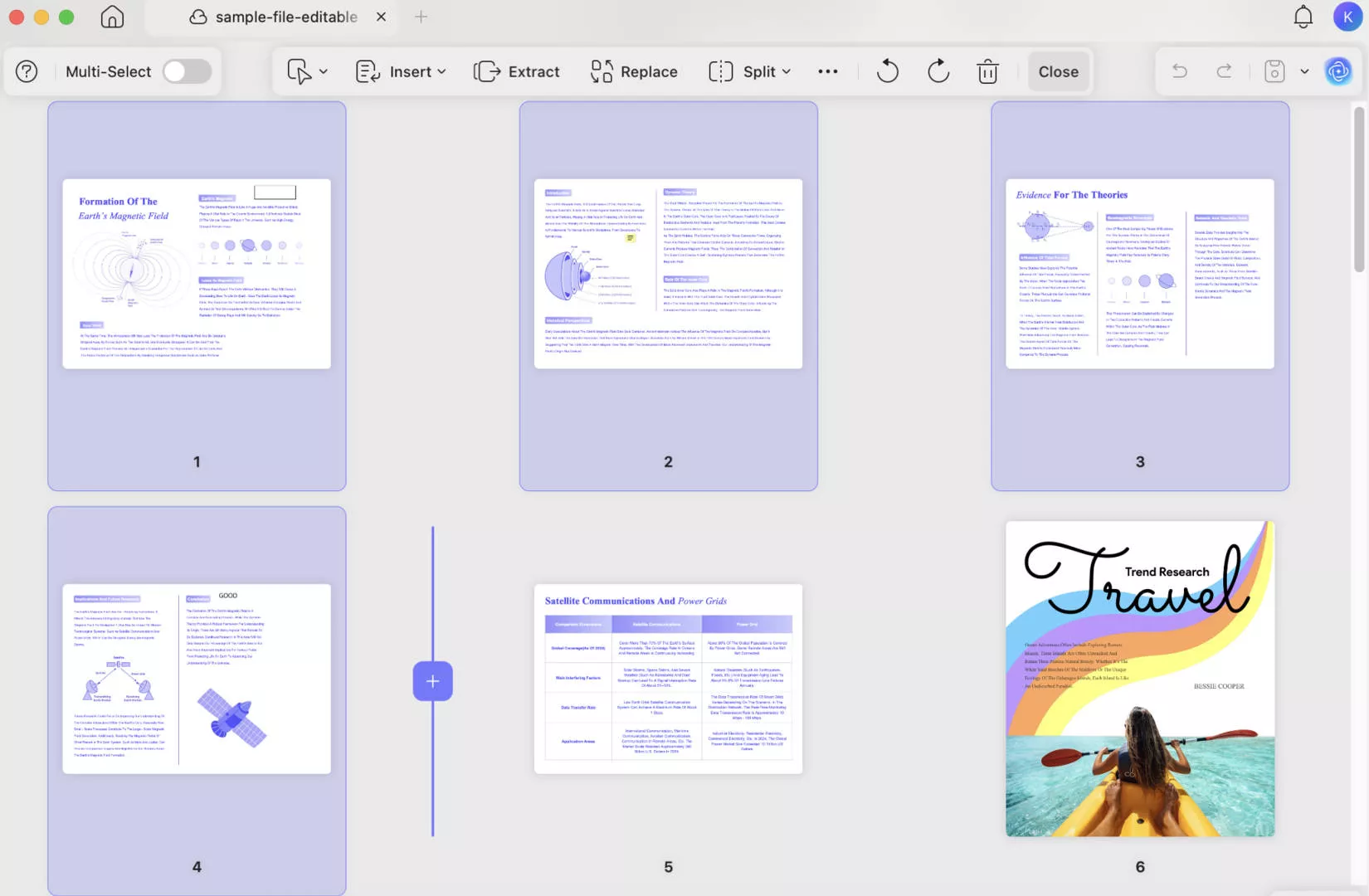Click page number 4 label
Image resolution: width=1369 pixels, height=896 pixels.
click(197, 867)
